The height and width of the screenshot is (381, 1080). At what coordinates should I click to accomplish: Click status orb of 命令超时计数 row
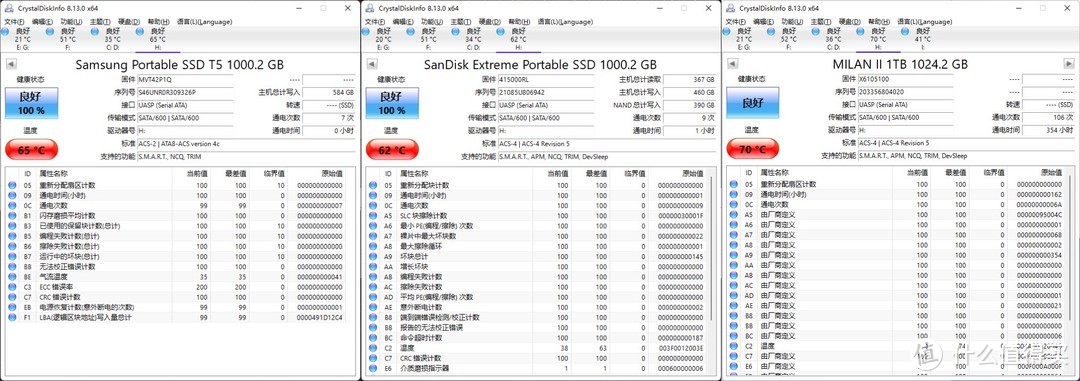pos(373,338)
